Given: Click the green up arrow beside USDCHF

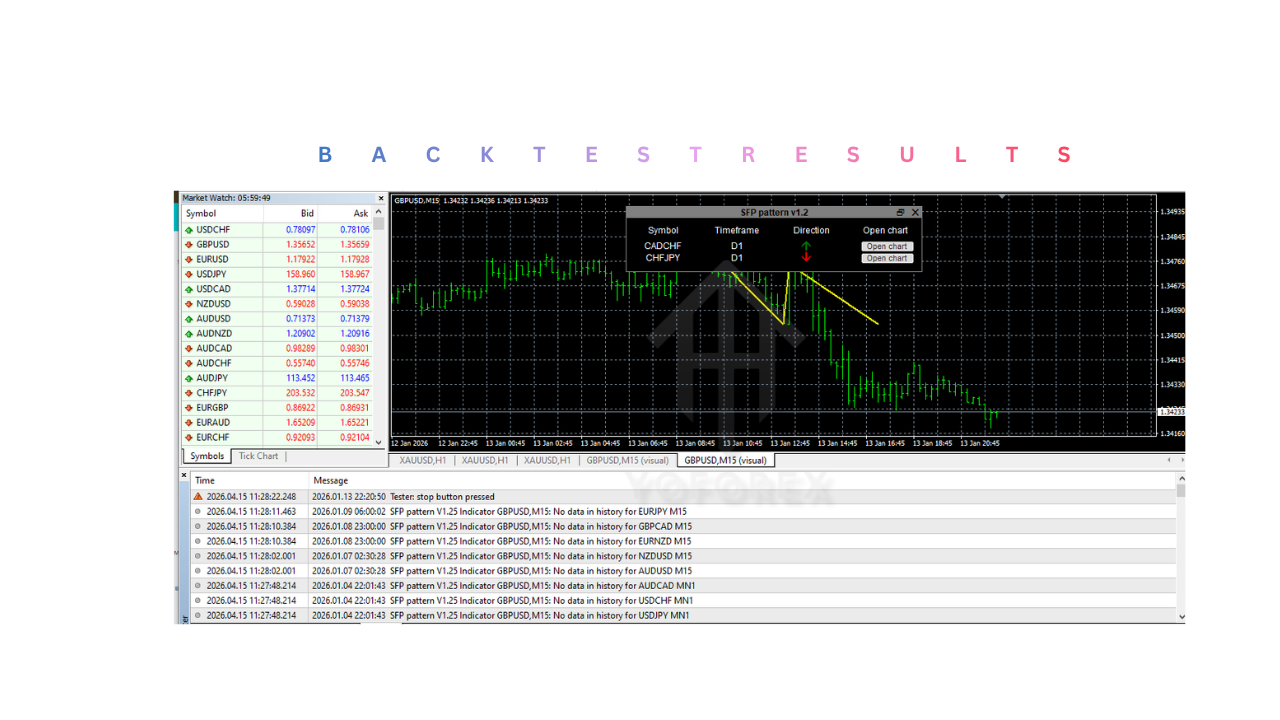Looking at the screenshot, I should click(x=188, y=229).
